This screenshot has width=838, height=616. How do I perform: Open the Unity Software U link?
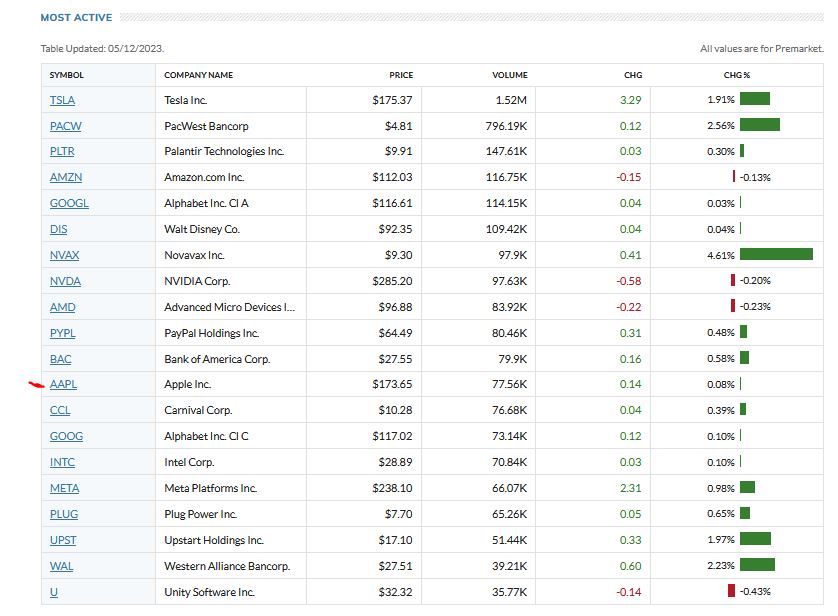[54, 592]
